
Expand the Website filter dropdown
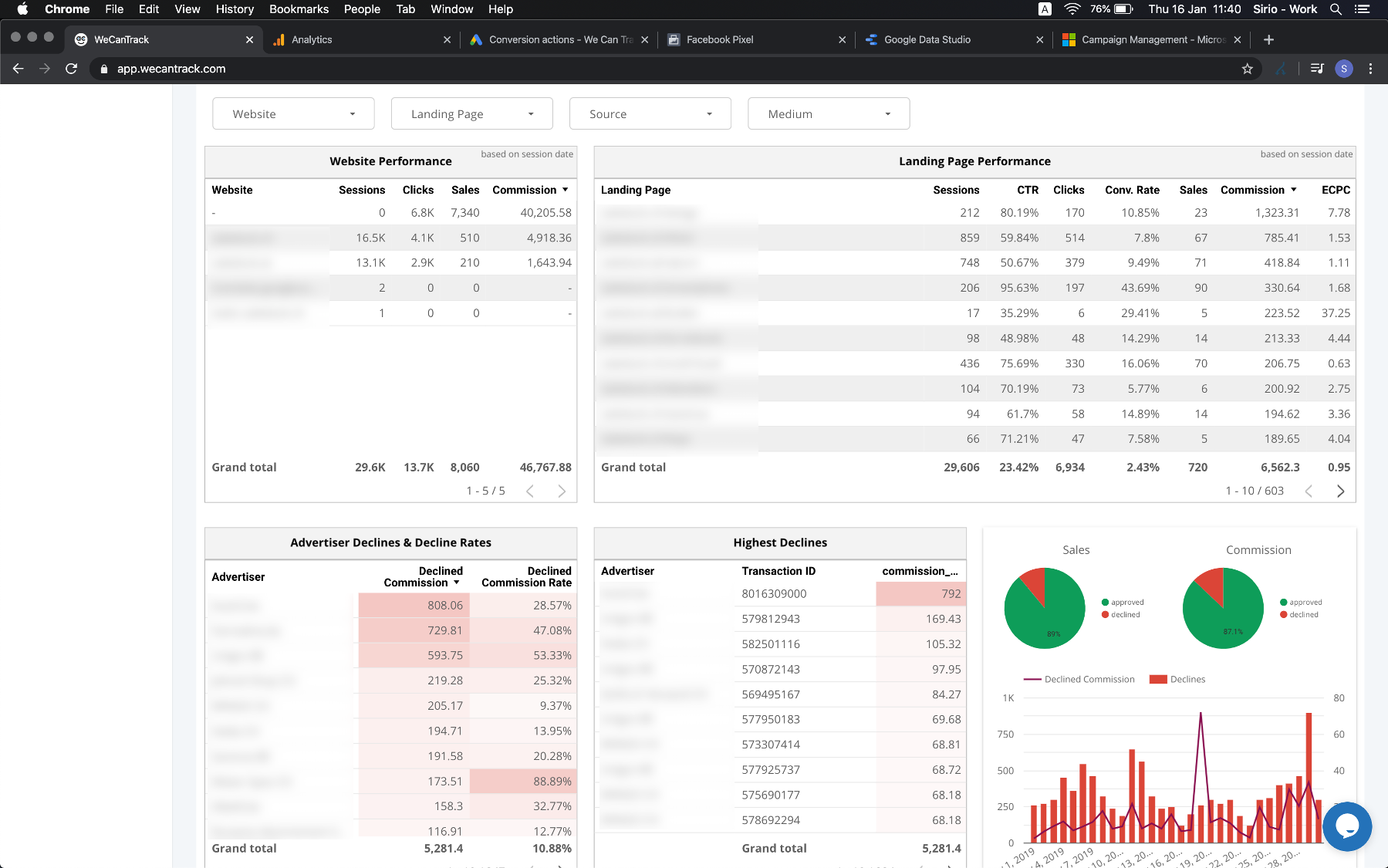coord(293,114)
